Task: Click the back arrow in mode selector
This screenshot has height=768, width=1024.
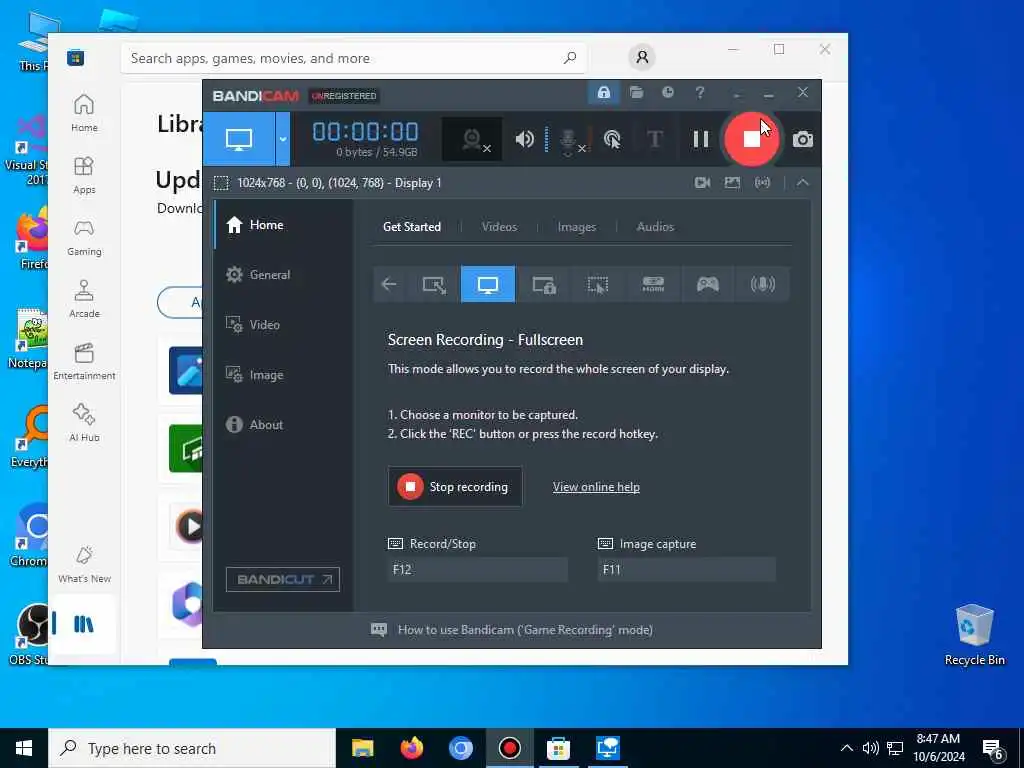Action: [x=389, y=284]
